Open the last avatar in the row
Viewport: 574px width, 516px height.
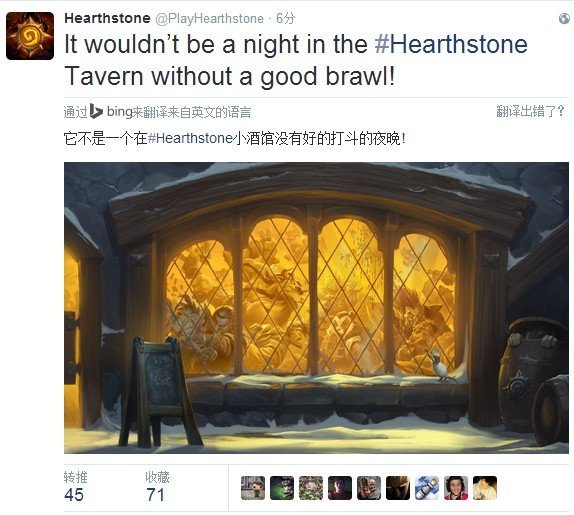pos(485,488)
